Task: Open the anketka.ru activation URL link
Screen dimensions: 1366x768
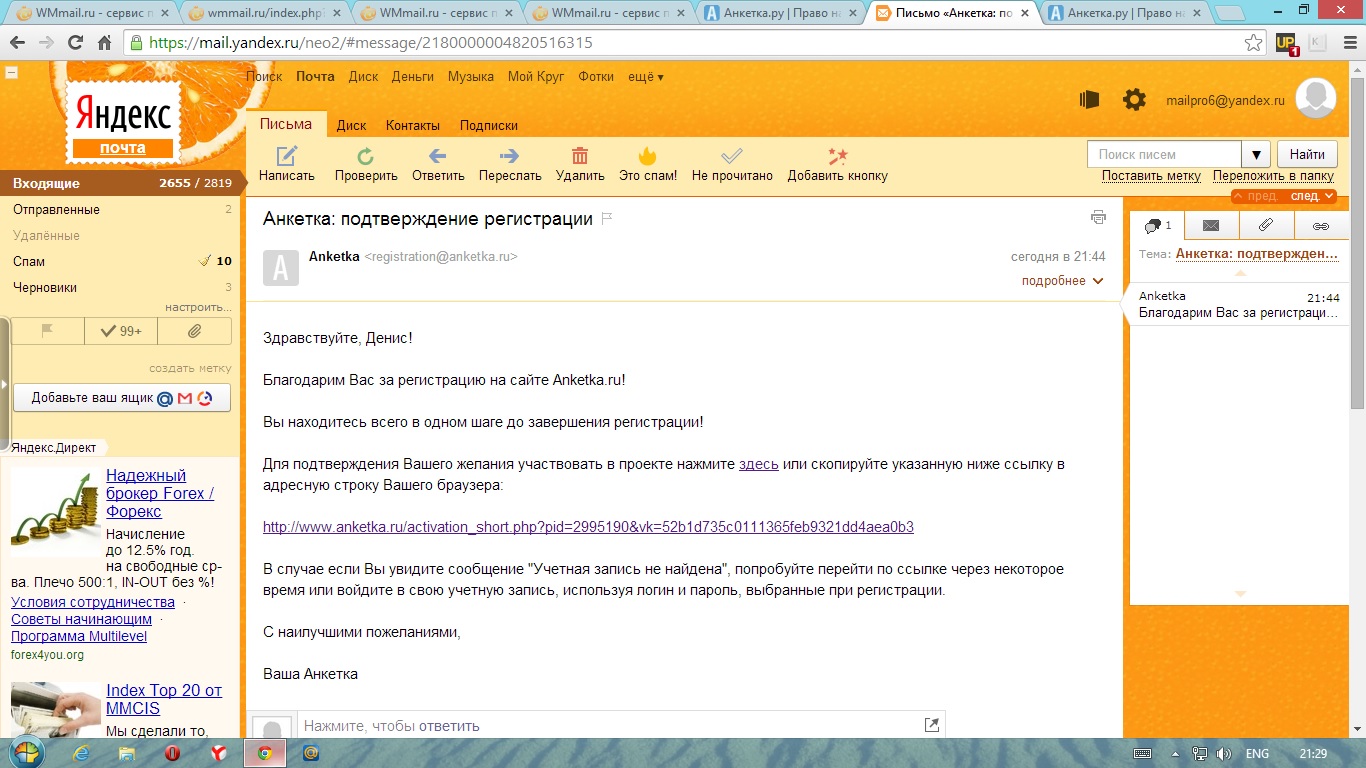Action: (588, 527)
